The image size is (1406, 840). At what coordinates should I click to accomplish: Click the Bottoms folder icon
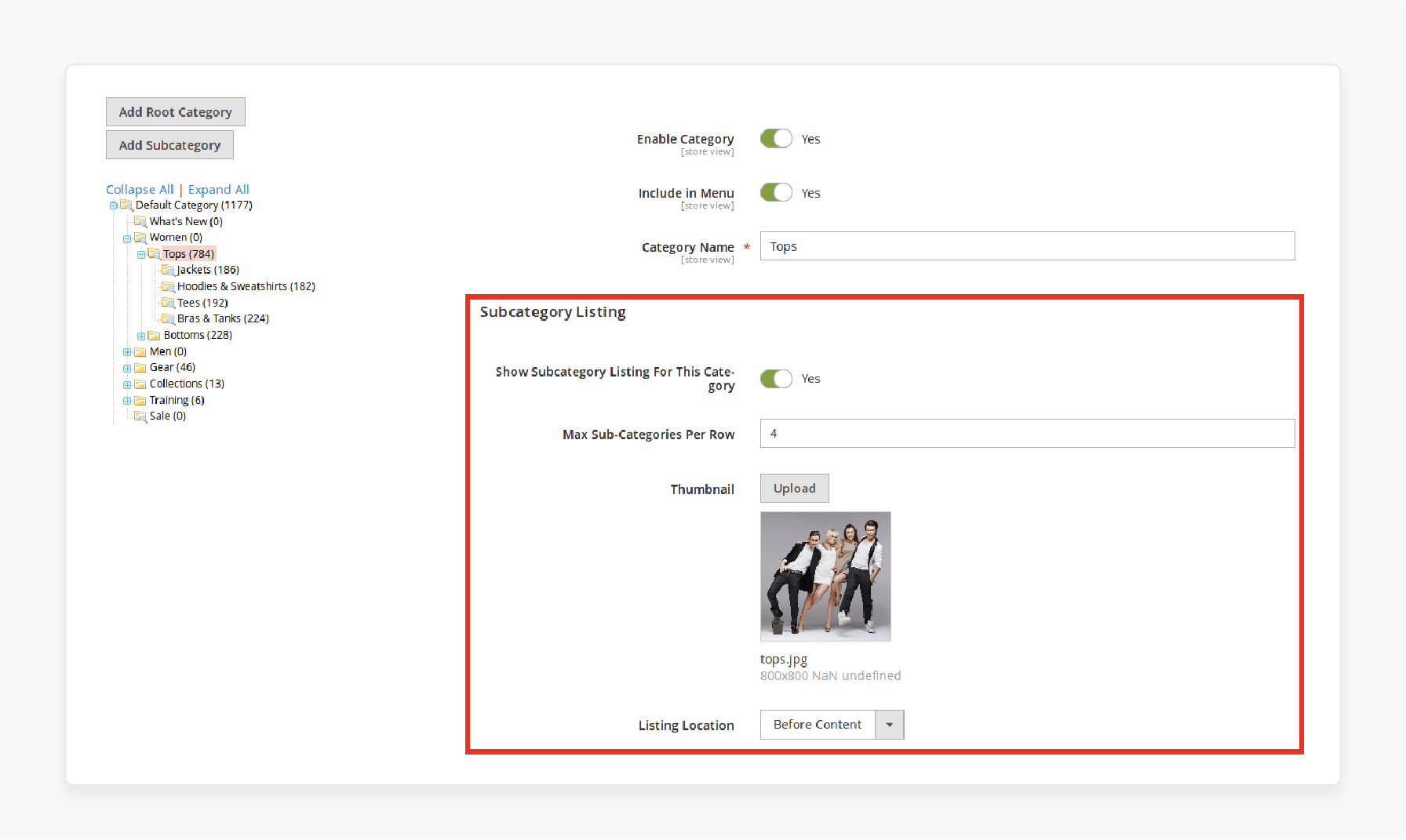(155, 336)
